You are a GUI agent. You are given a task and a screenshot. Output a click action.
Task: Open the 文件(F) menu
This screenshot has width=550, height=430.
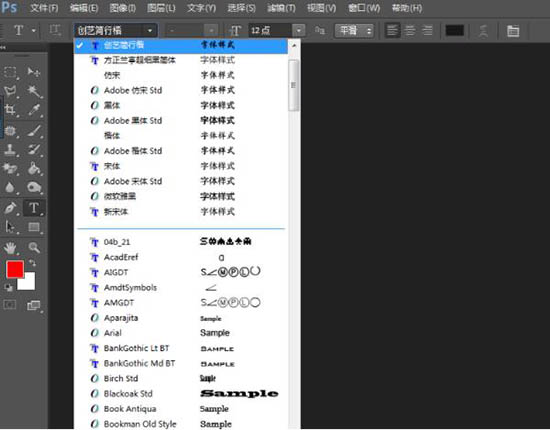point(44,8)
